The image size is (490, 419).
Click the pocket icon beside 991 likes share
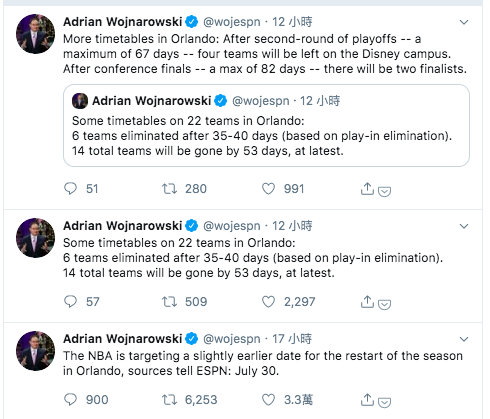pos(384,191)
